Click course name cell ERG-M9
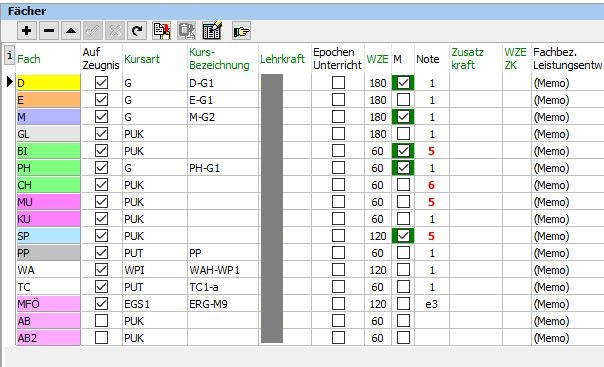 [x=223, y=303]
